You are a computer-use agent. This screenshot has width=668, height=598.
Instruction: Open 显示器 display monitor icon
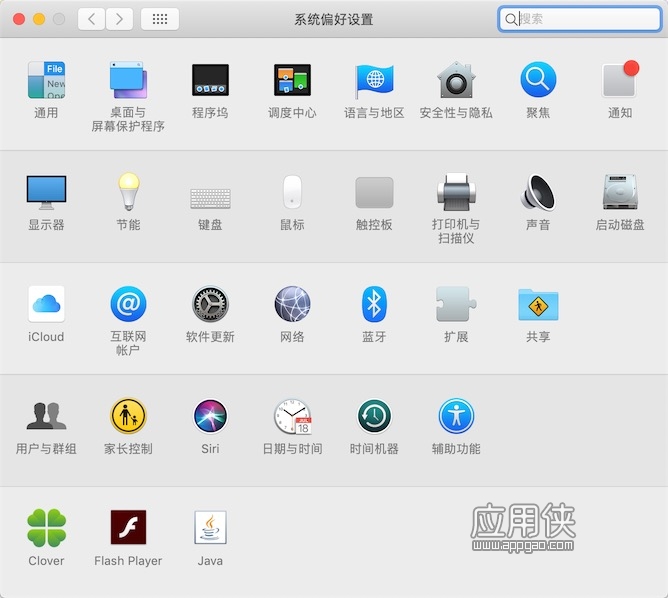[46, 193]
